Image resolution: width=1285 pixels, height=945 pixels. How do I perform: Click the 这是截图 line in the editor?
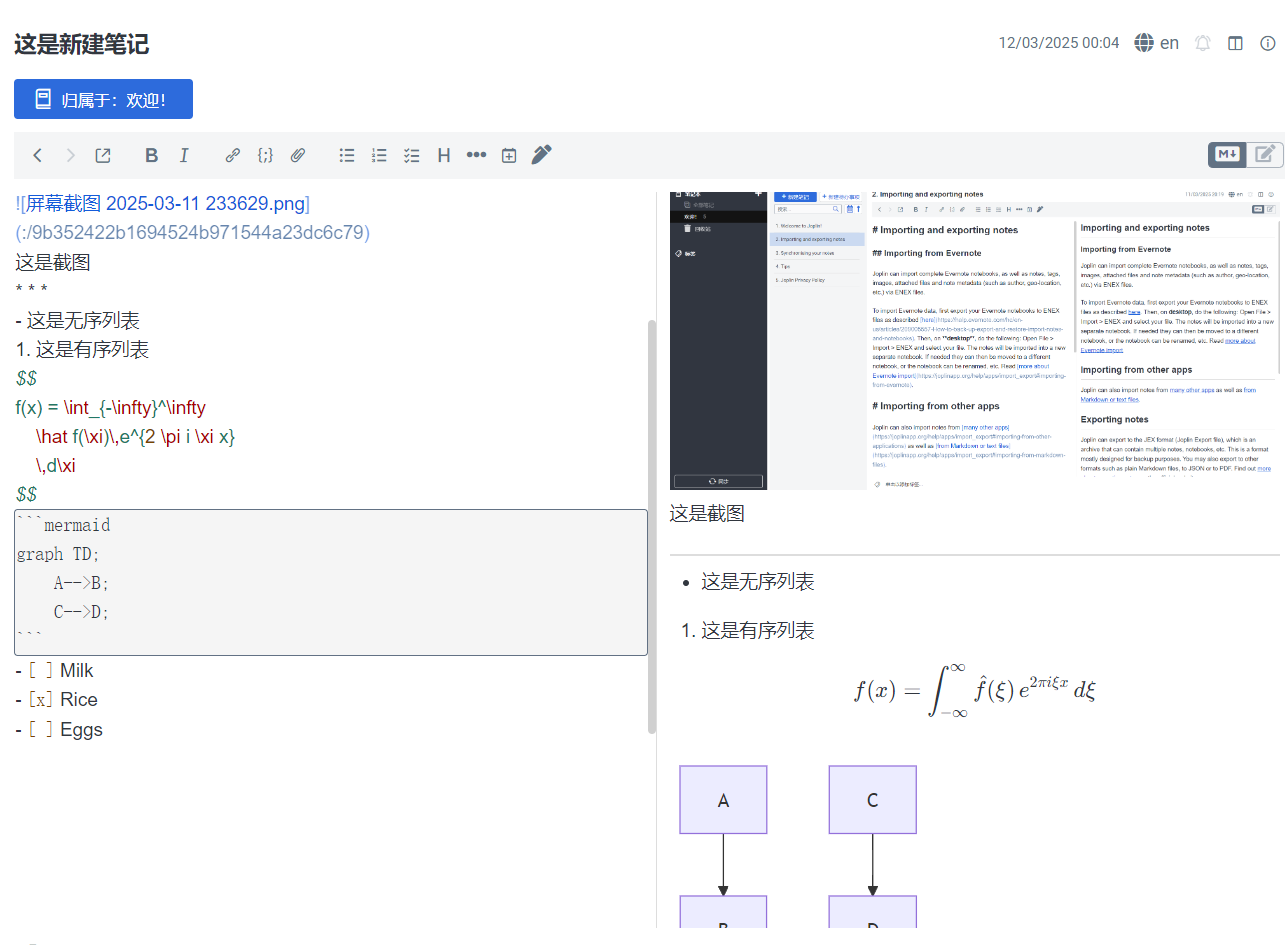coord(53,263)
